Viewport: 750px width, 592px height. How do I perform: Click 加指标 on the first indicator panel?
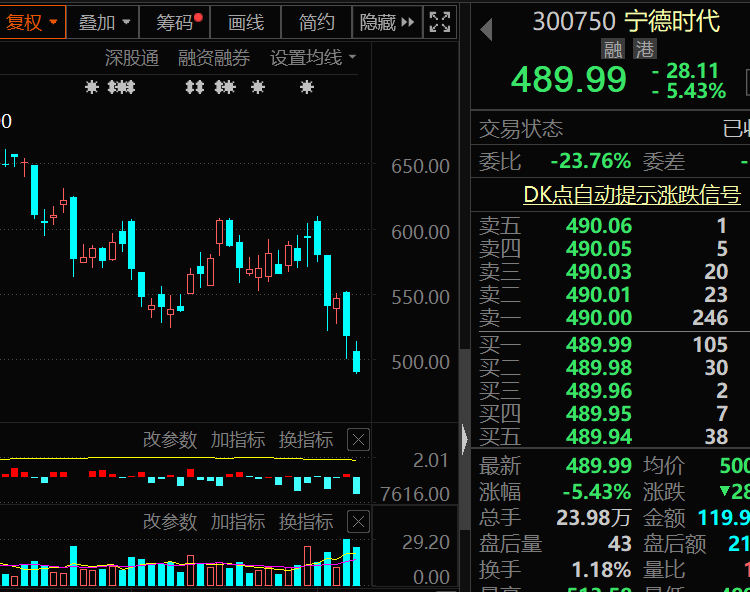[238, 440]
